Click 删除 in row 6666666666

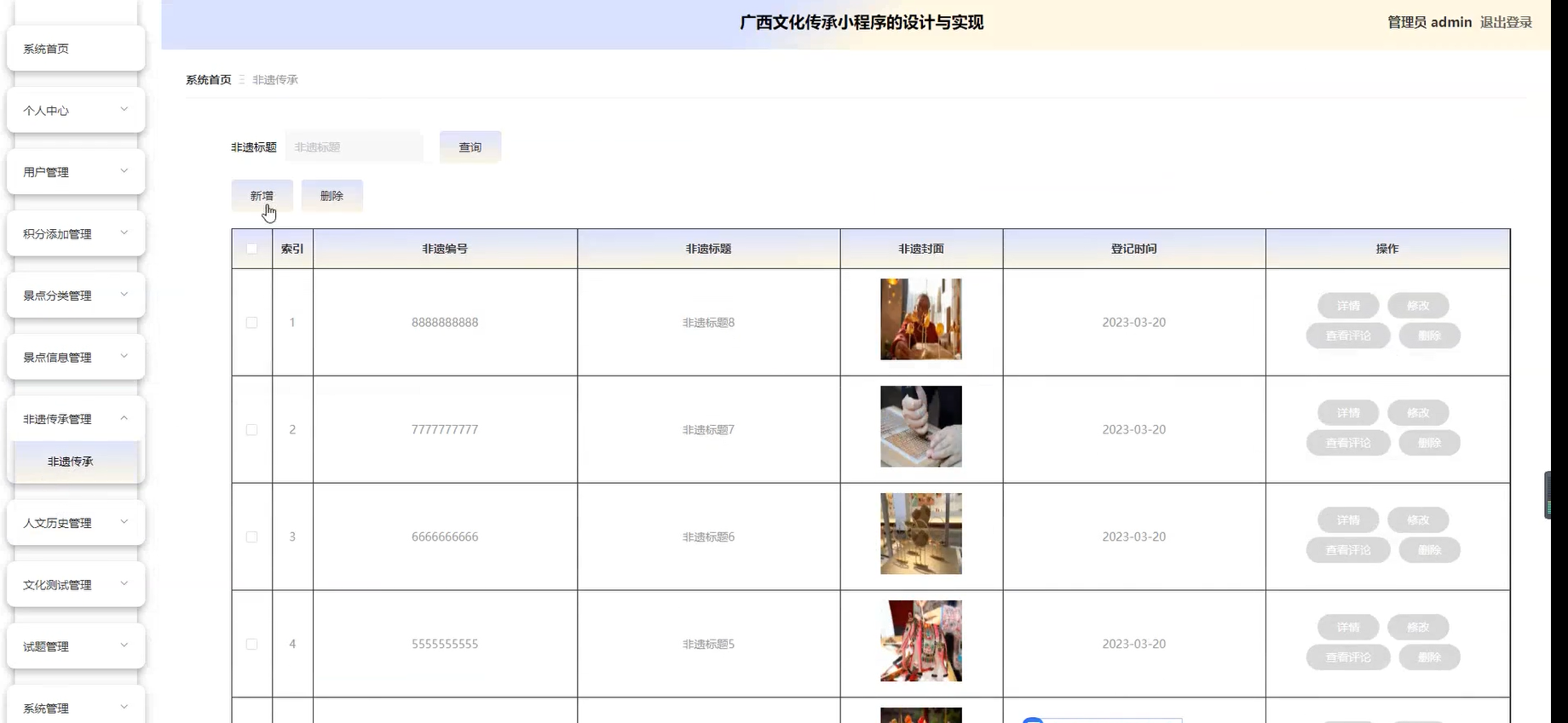(x=1429, y=550)
